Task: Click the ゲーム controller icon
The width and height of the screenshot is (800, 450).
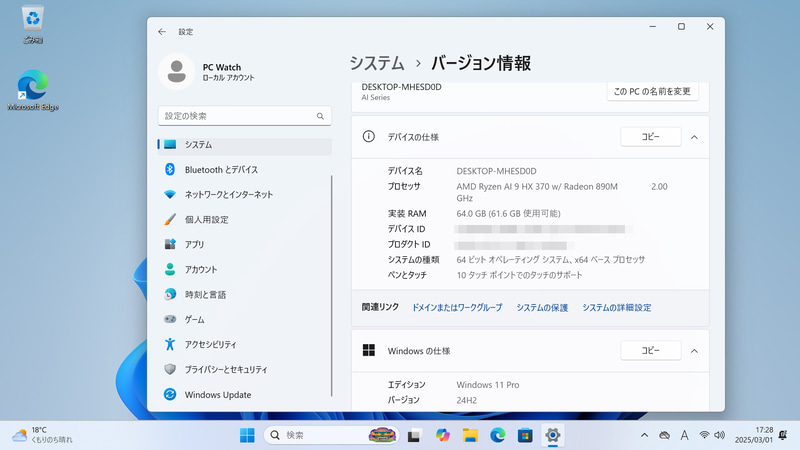Action: (x=170, y=319)
